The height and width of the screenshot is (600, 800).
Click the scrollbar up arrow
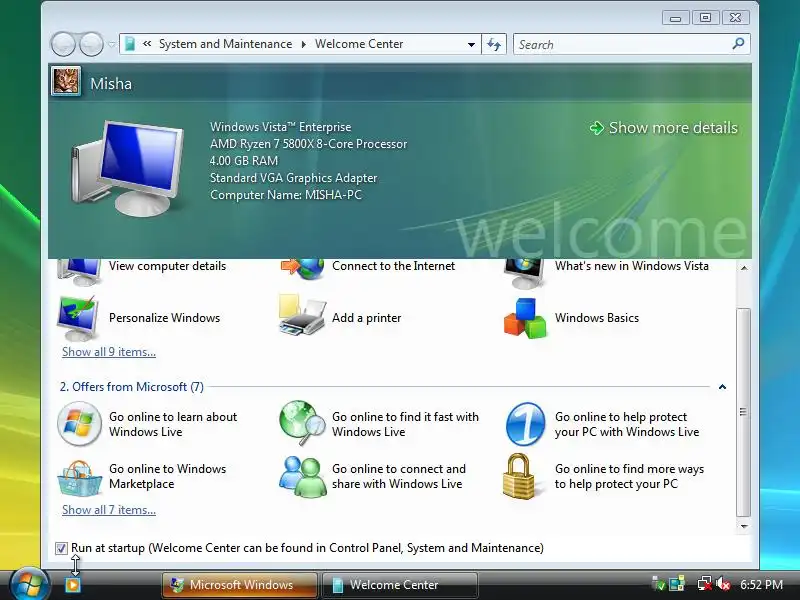[x=744, y=268]
